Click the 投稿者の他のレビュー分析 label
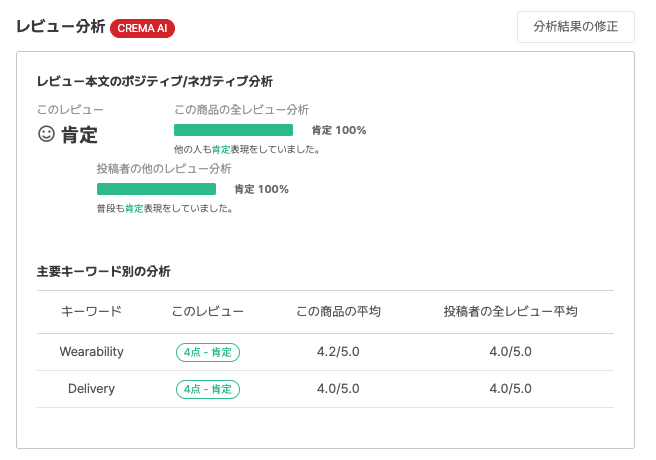 (164, 169)
